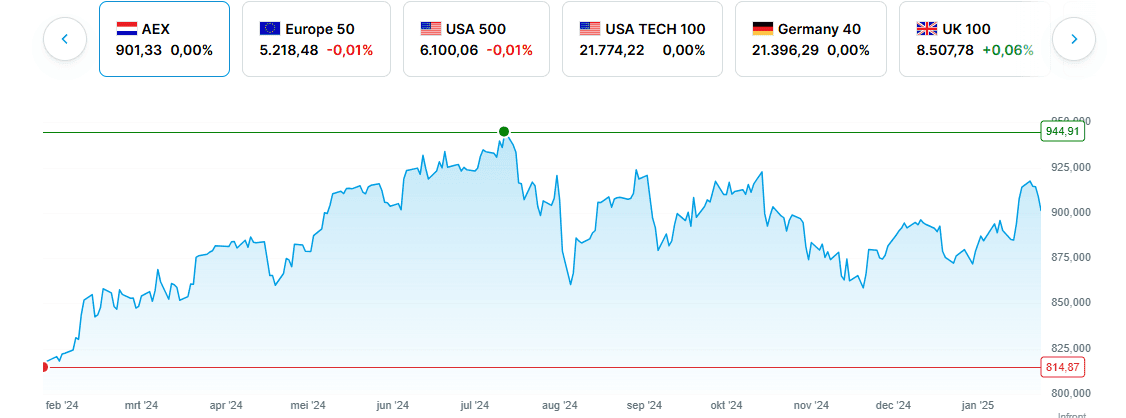This screenshot has height=418, width=1126.
Task: Switch to the Europe 50 index
Action: [x=316, y=39]
